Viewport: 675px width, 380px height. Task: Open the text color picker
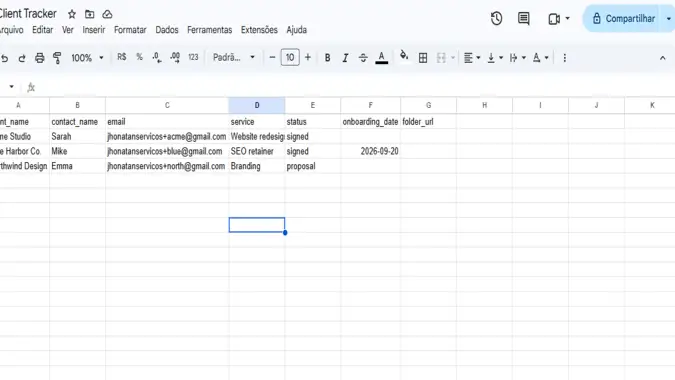pos(381,58)
